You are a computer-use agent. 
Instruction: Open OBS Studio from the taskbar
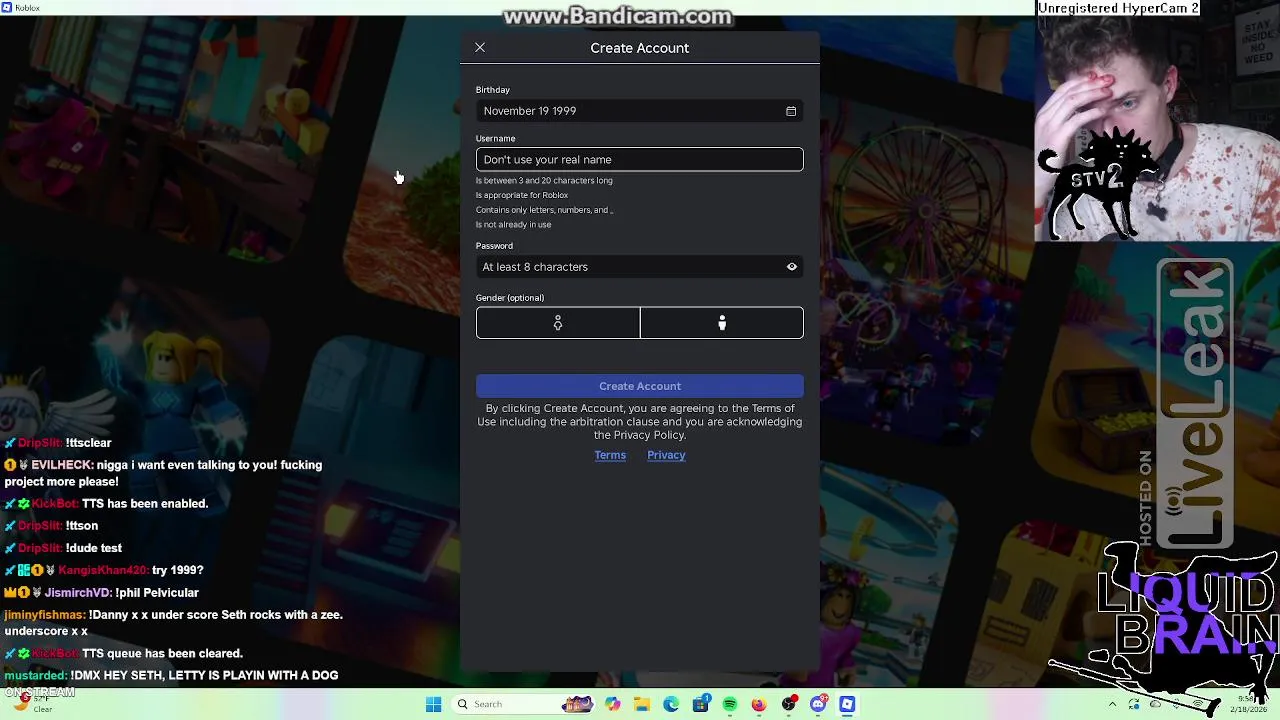coord(789,704)
